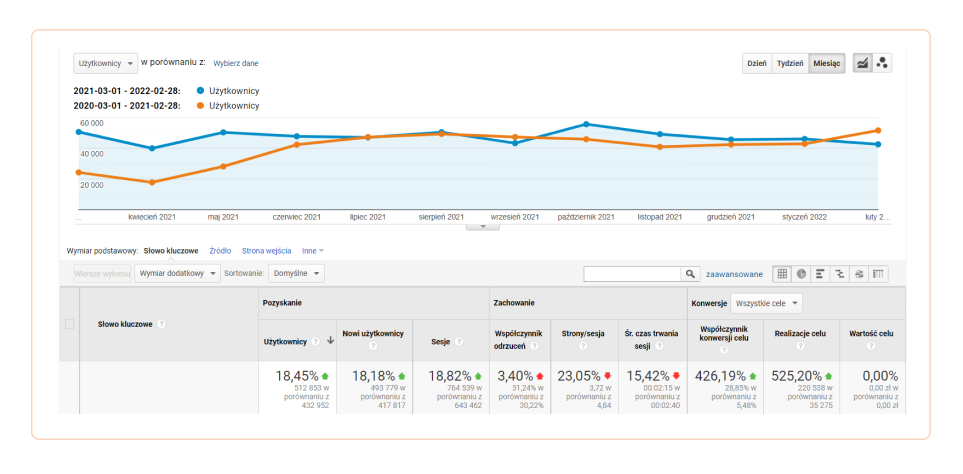Click the table search input field
The height and width of the screenshot is (474, 963).
pos(632,274)
